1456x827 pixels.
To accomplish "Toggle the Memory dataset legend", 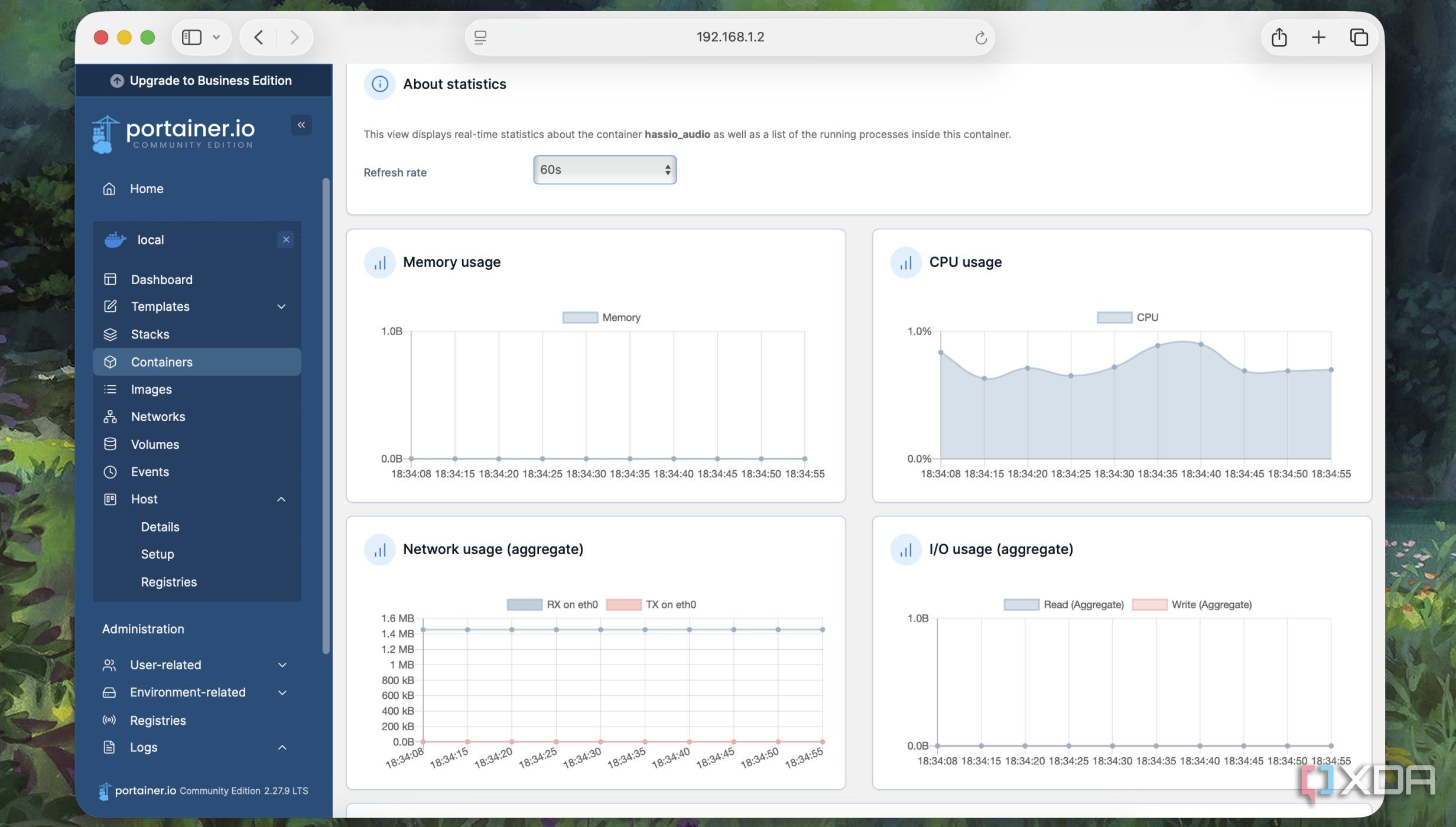I will tap(601, 317).
